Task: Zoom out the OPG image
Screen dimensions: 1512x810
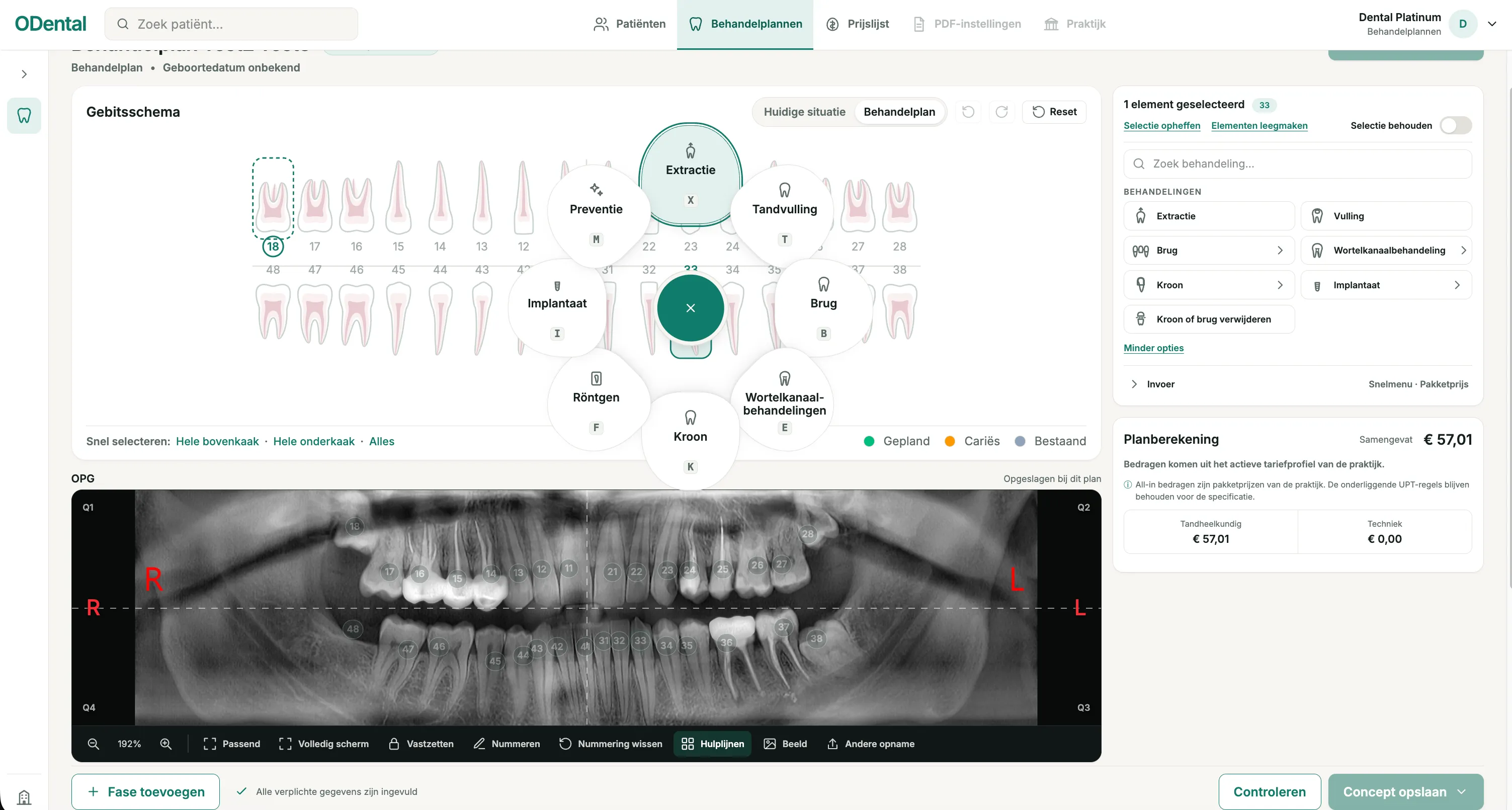Action: click(93, 744)
